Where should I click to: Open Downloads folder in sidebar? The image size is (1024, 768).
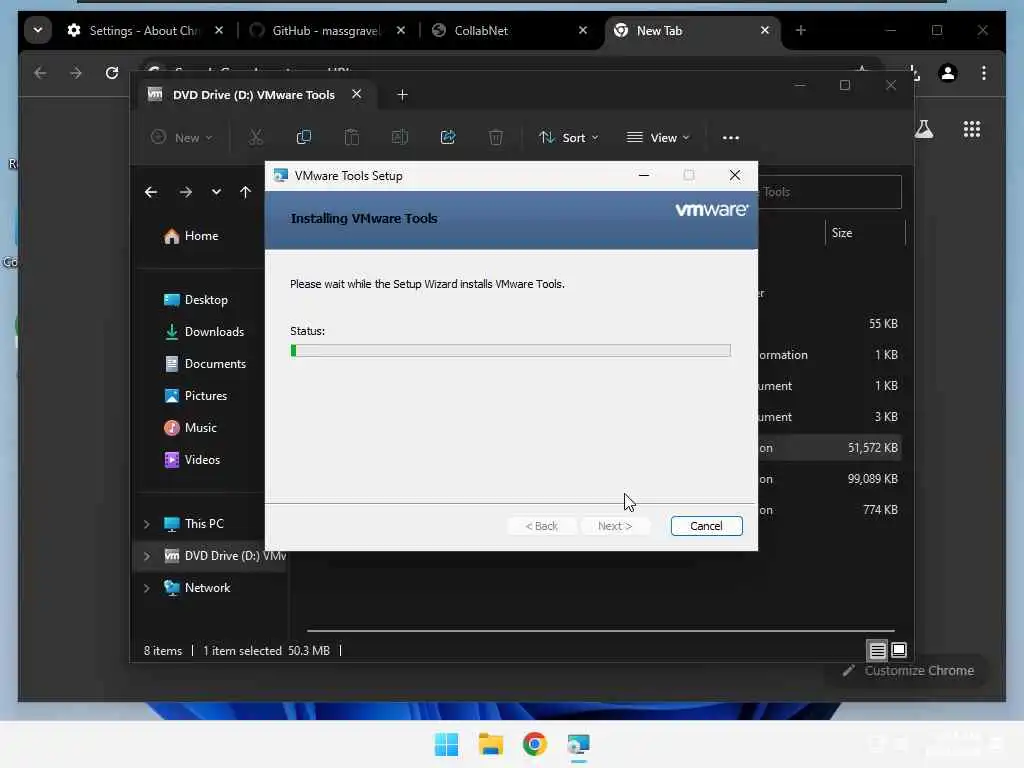[204, 332]
